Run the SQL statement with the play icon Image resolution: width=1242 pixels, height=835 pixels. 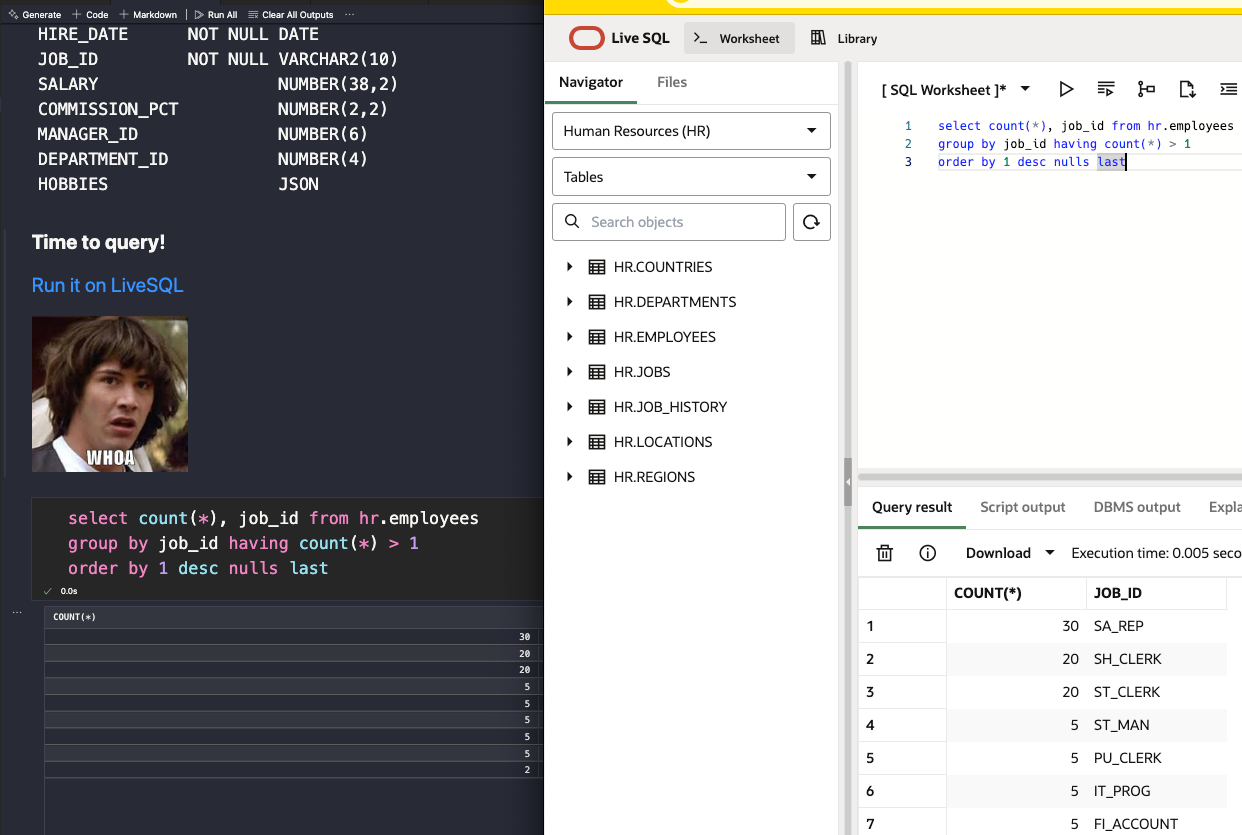[1066, 89]
